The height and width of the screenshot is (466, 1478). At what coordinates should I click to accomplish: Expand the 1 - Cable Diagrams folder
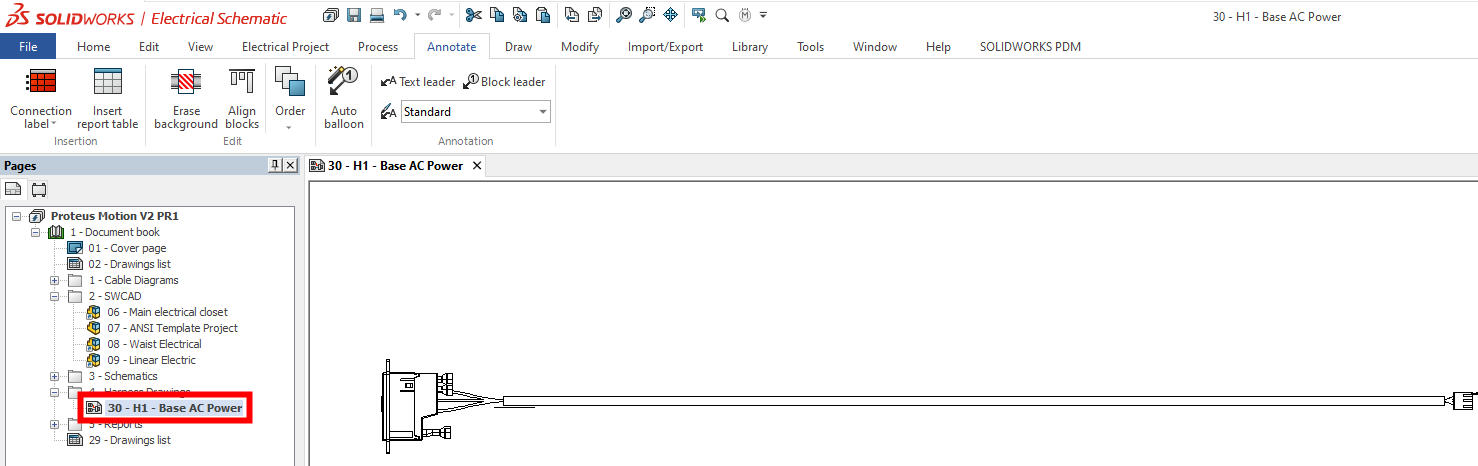55,280
